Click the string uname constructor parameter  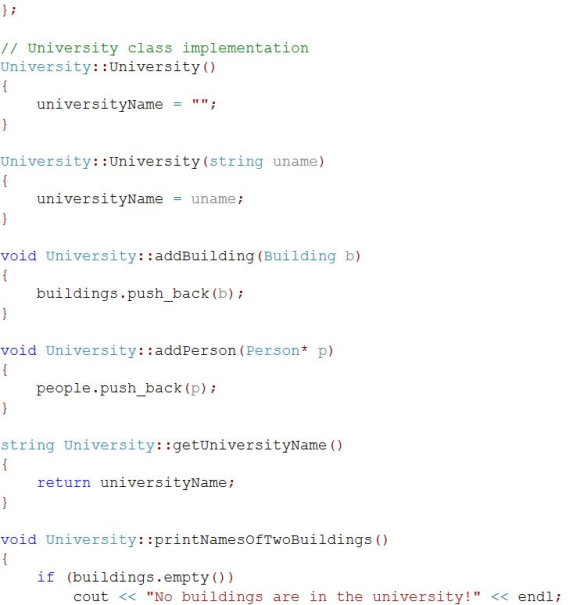[264, 161]
